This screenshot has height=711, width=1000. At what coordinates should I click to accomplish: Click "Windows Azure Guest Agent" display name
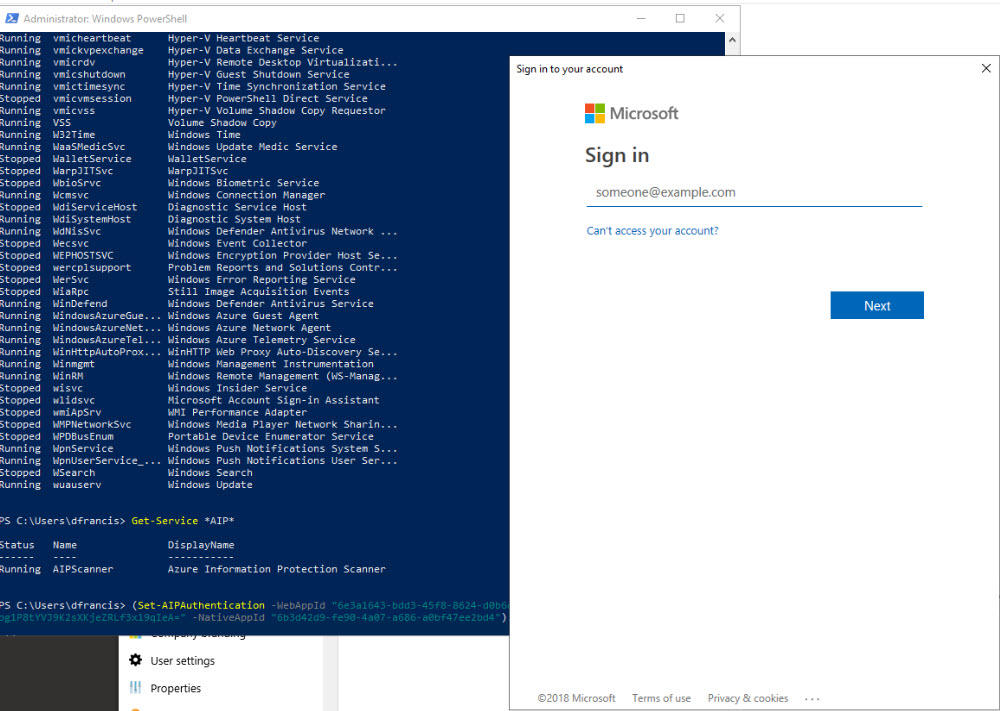point(244,316)
